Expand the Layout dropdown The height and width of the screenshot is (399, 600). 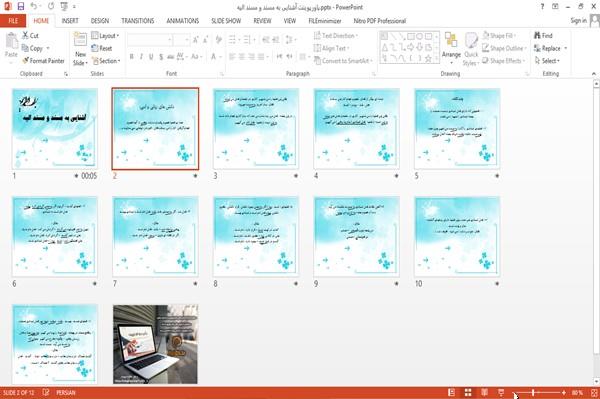point(105,36)
